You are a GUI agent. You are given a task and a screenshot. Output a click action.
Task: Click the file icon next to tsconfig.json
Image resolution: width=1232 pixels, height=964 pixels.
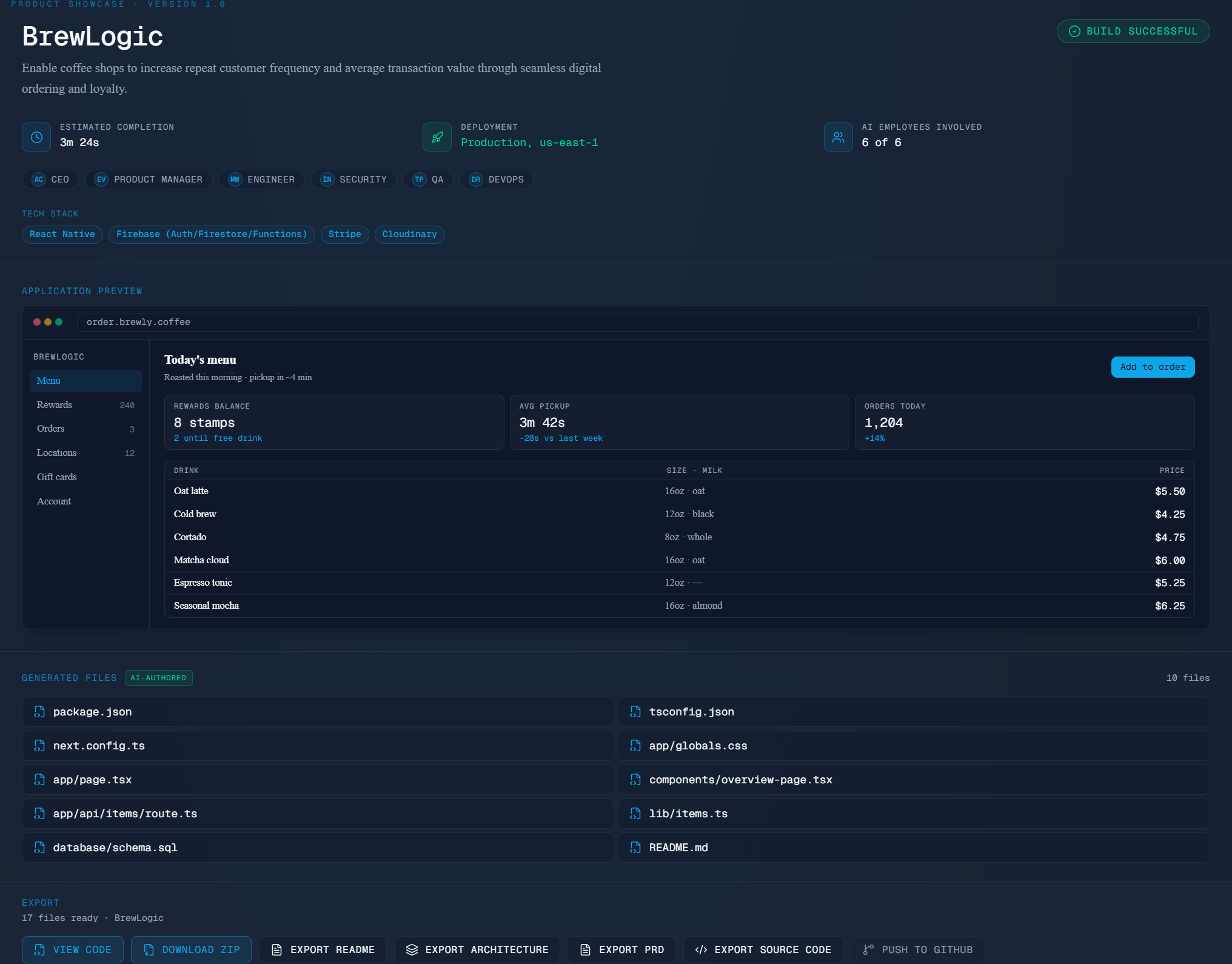tap(635, 712)
